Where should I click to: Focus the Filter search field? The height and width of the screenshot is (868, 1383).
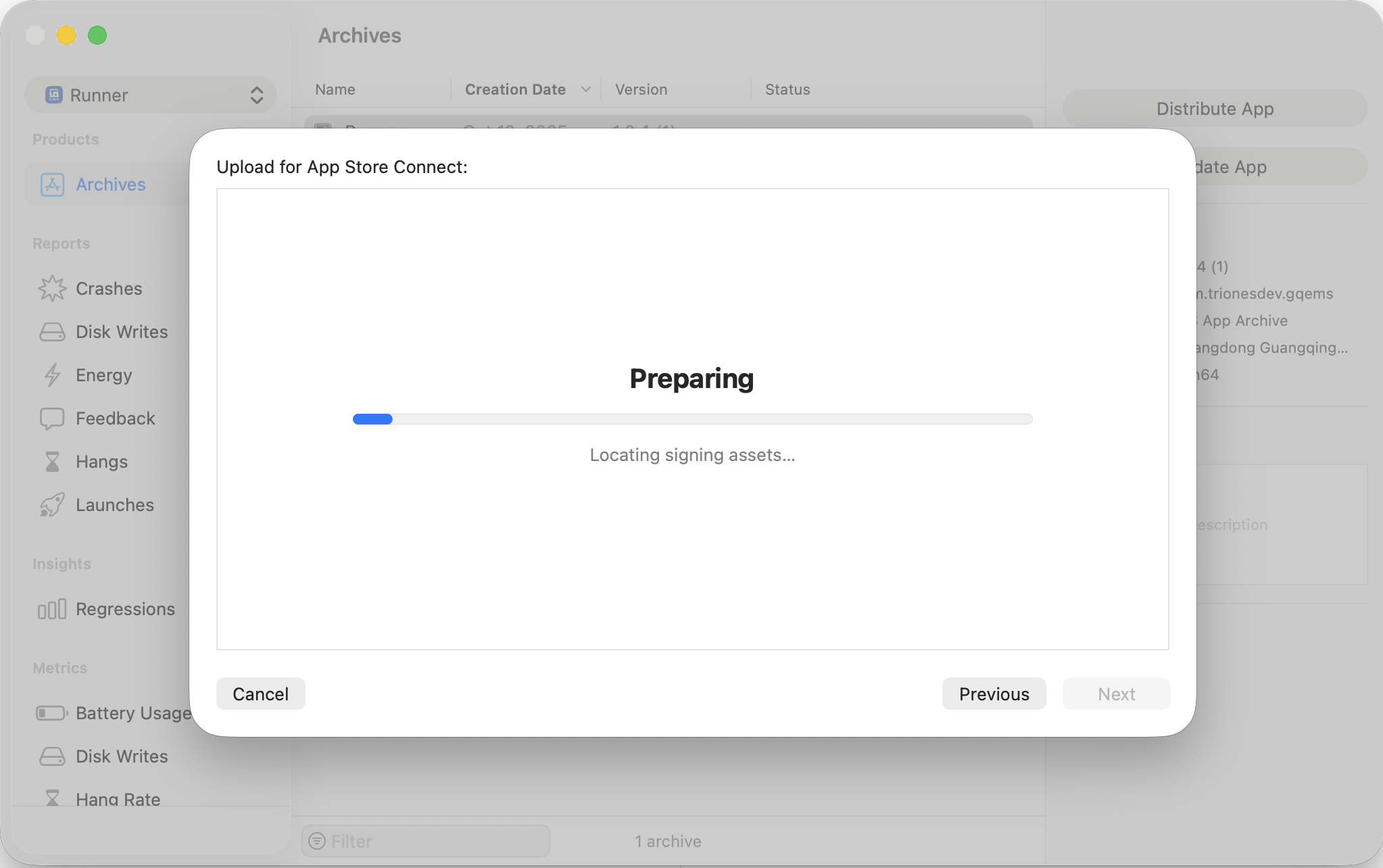coord(433,841)
